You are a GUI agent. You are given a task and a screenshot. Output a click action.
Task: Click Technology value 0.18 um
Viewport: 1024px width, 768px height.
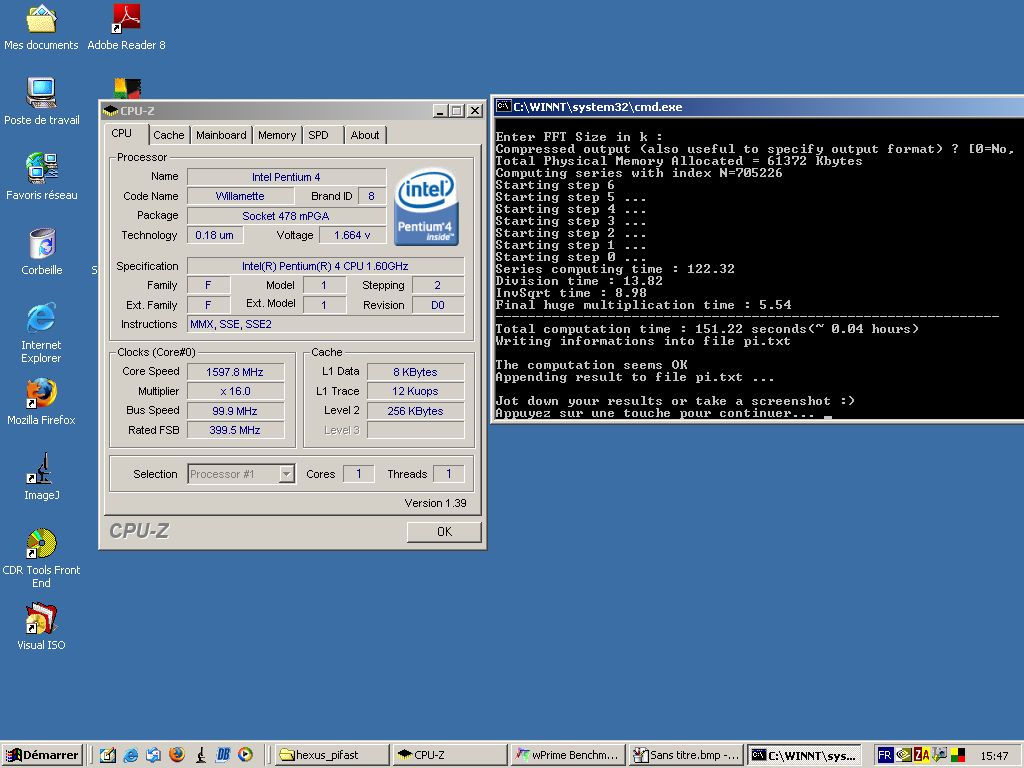tap(215, 235)
